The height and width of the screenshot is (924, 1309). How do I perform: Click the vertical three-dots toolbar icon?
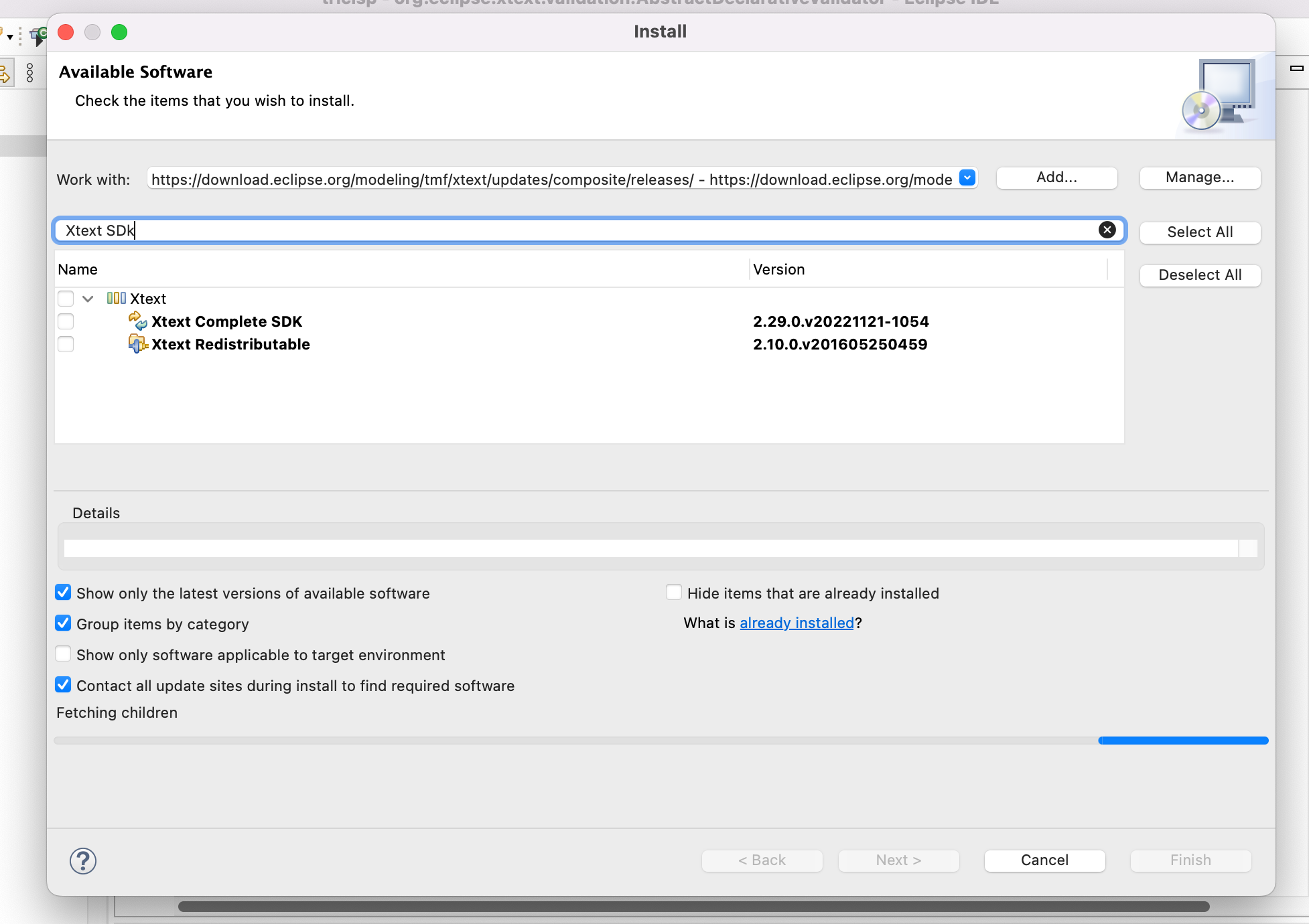[29, 72]
